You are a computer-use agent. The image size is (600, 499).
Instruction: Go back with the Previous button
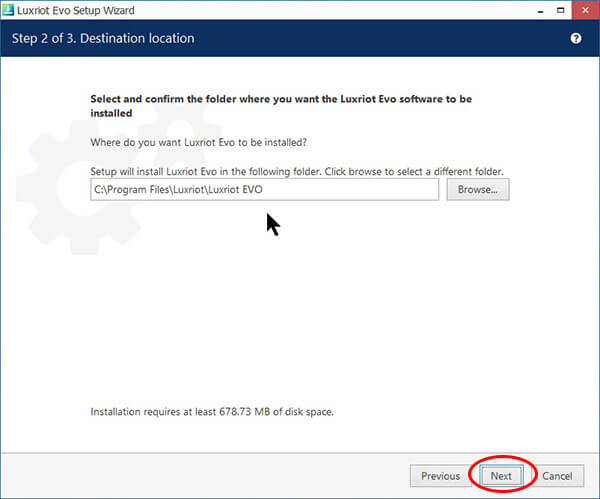[440, 476]
